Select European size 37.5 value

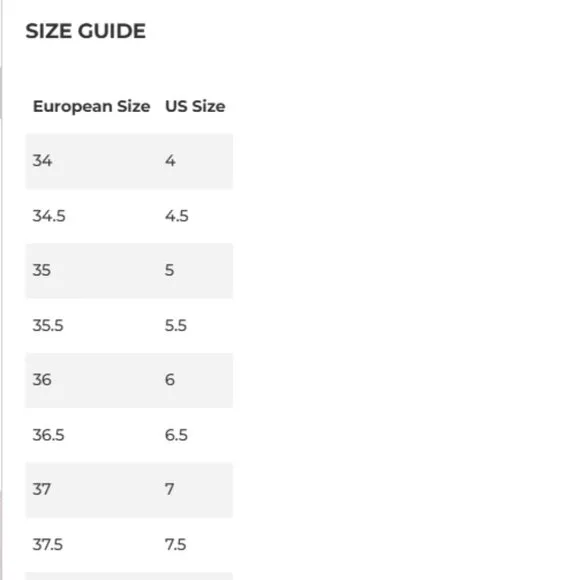(47, 544)
